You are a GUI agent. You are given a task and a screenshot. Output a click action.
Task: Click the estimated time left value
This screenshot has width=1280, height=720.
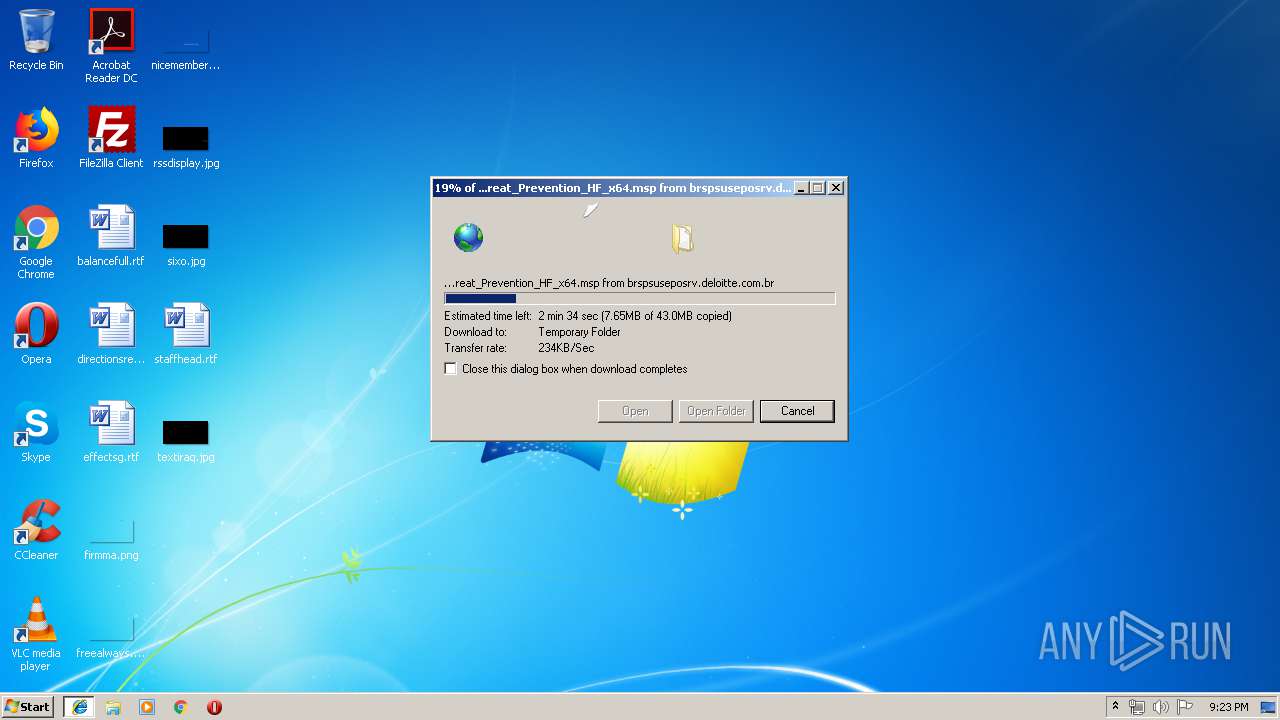tap(635, 316)
